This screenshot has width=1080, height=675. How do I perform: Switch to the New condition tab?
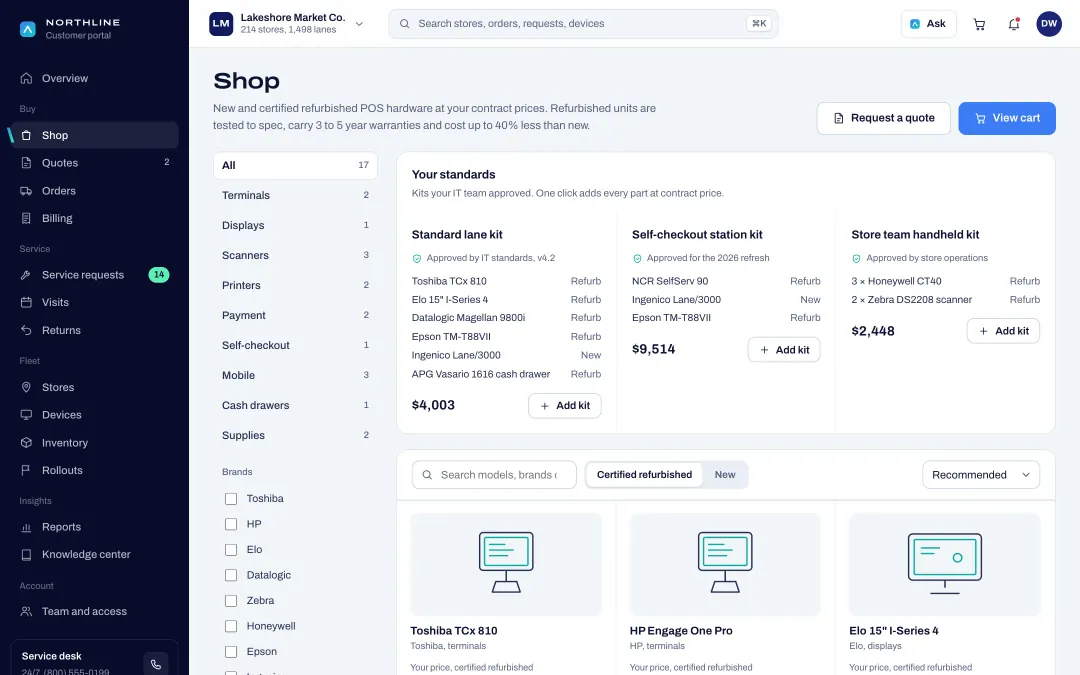[x=725, y=475]
